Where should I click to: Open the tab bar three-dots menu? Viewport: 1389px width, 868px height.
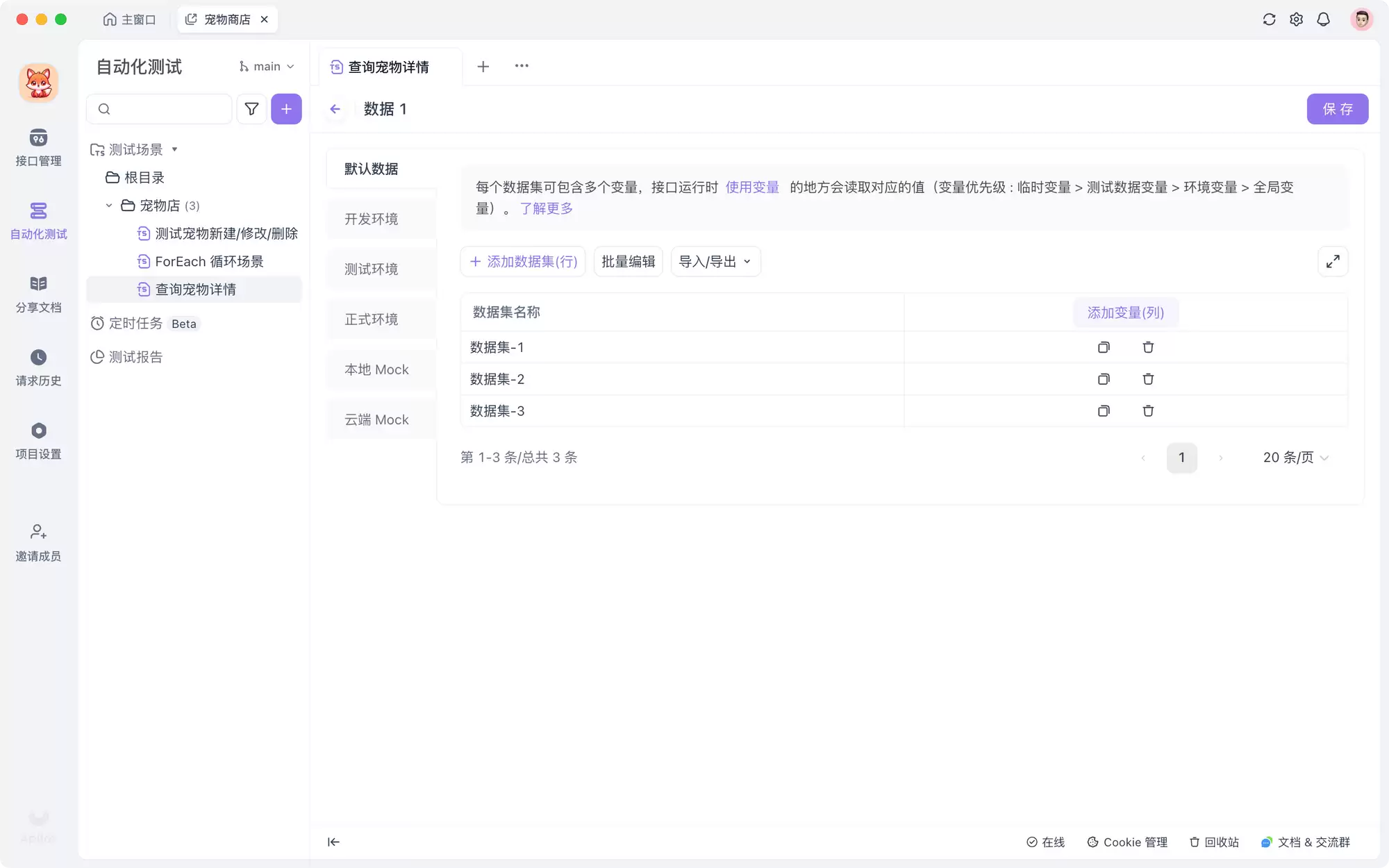coord(522,66)
